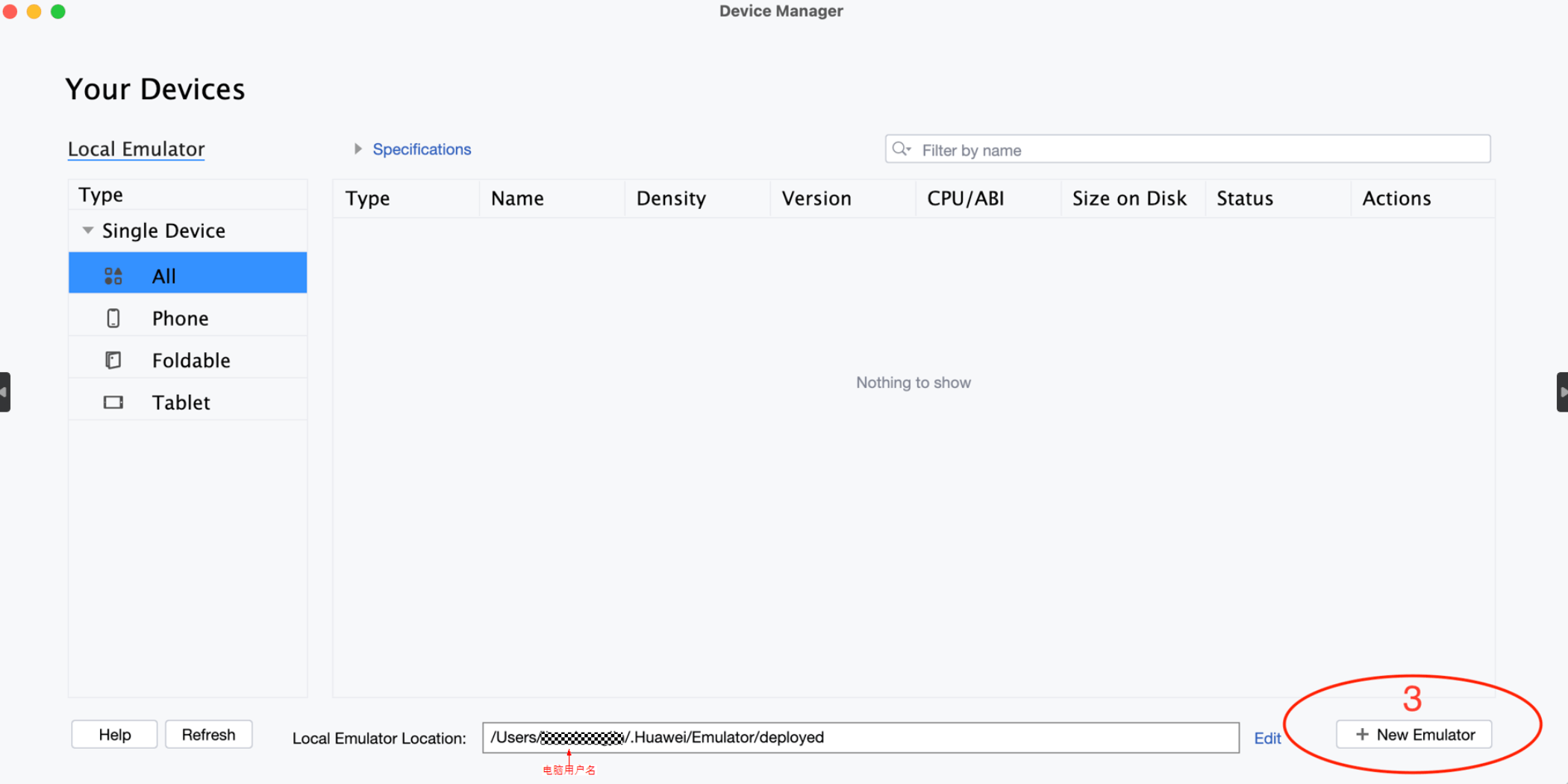1568x784 pixels.
Task: Click the search magnifier icon in filter box
Action: (x=902, y=149)
